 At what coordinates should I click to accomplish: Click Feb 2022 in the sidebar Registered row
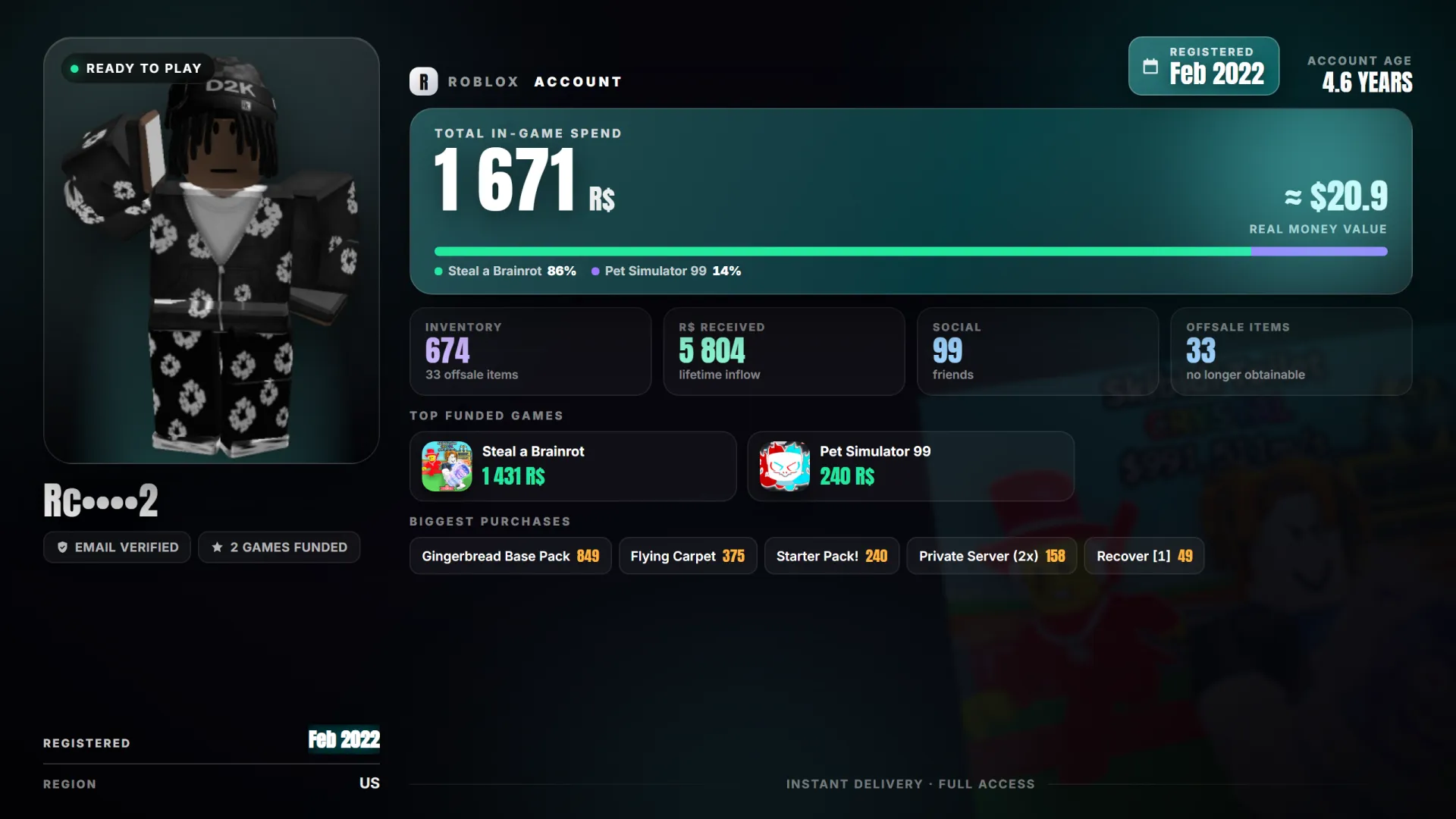(x=344, y=739)
